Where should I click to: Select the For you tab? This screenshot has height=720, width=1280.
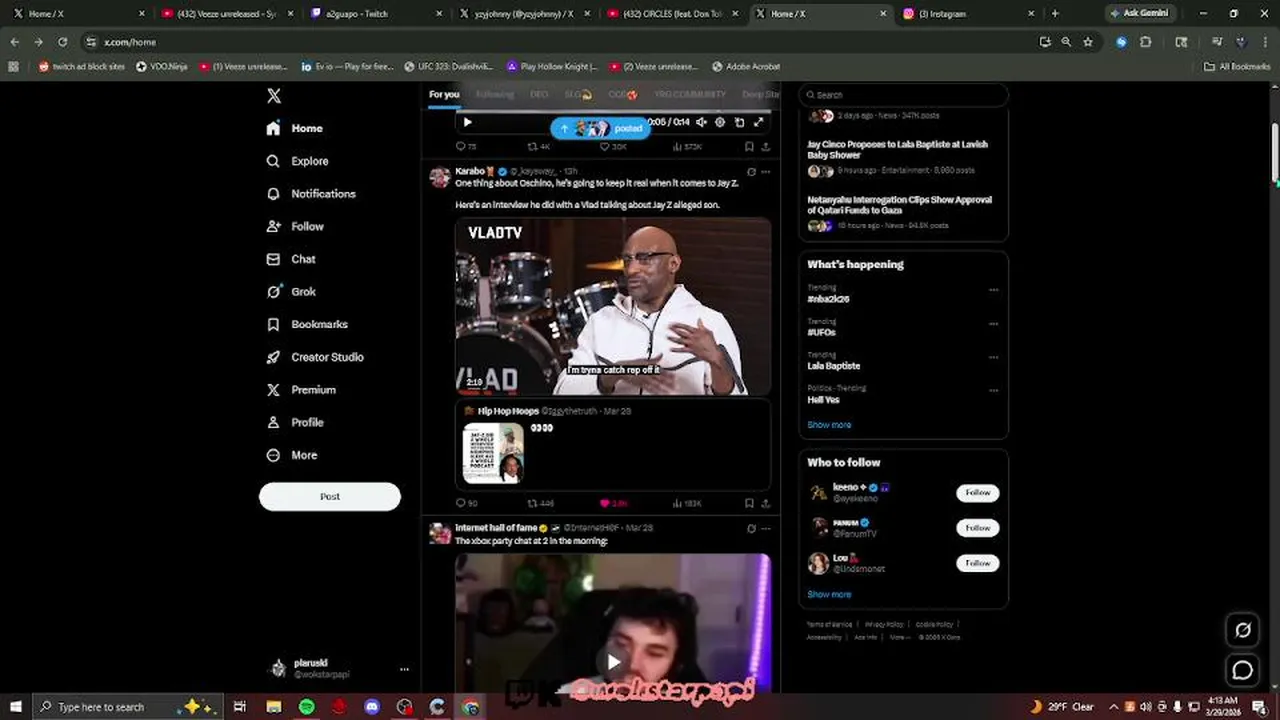click(x=444, y=94)
